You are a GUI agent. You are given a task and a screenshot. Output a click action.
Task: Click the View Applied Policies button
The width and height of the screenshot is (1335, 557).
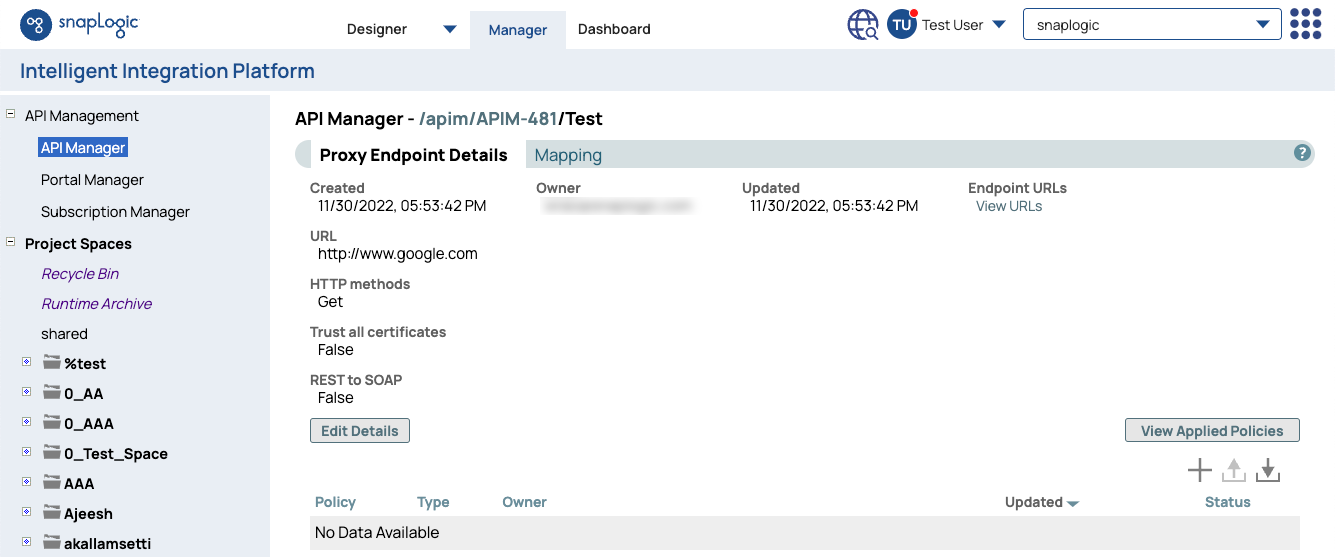1212,431
